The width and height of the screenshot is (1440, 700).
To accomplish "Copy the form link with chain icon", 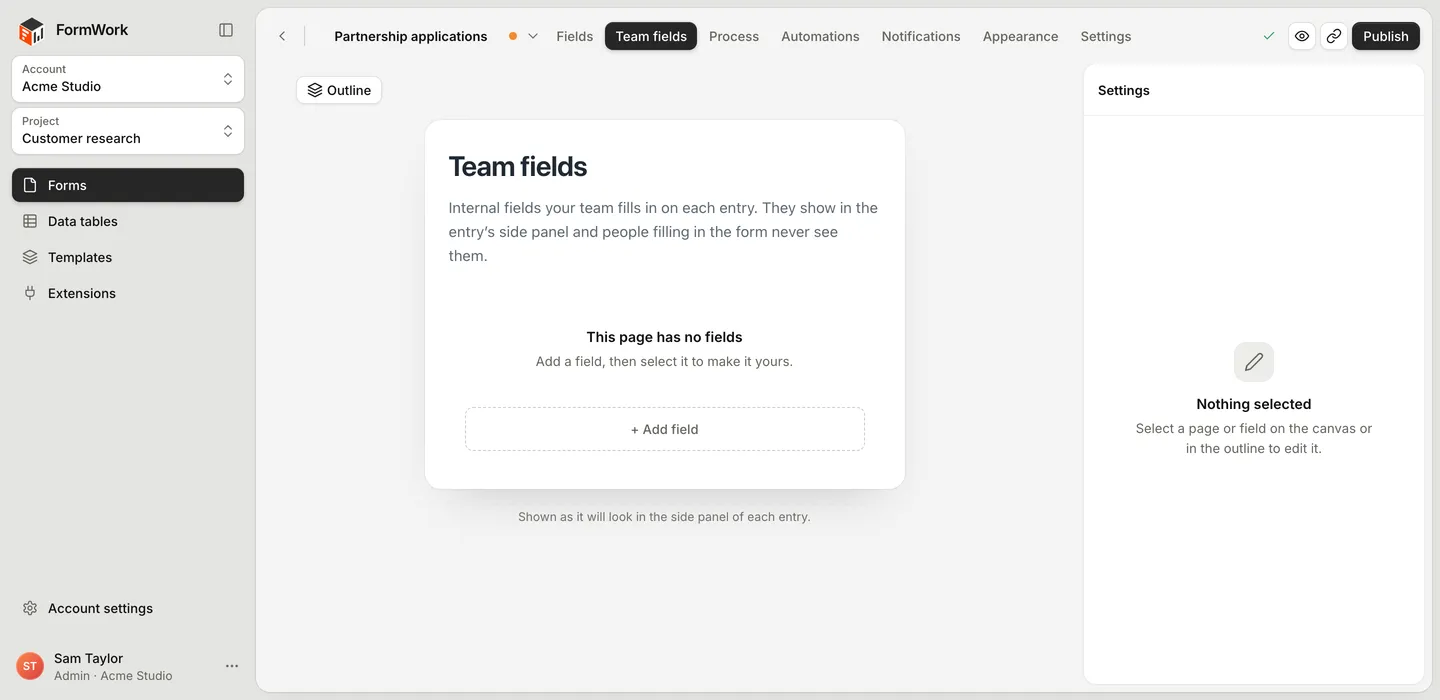I will pyautogui.click(x=1334, y=36).
